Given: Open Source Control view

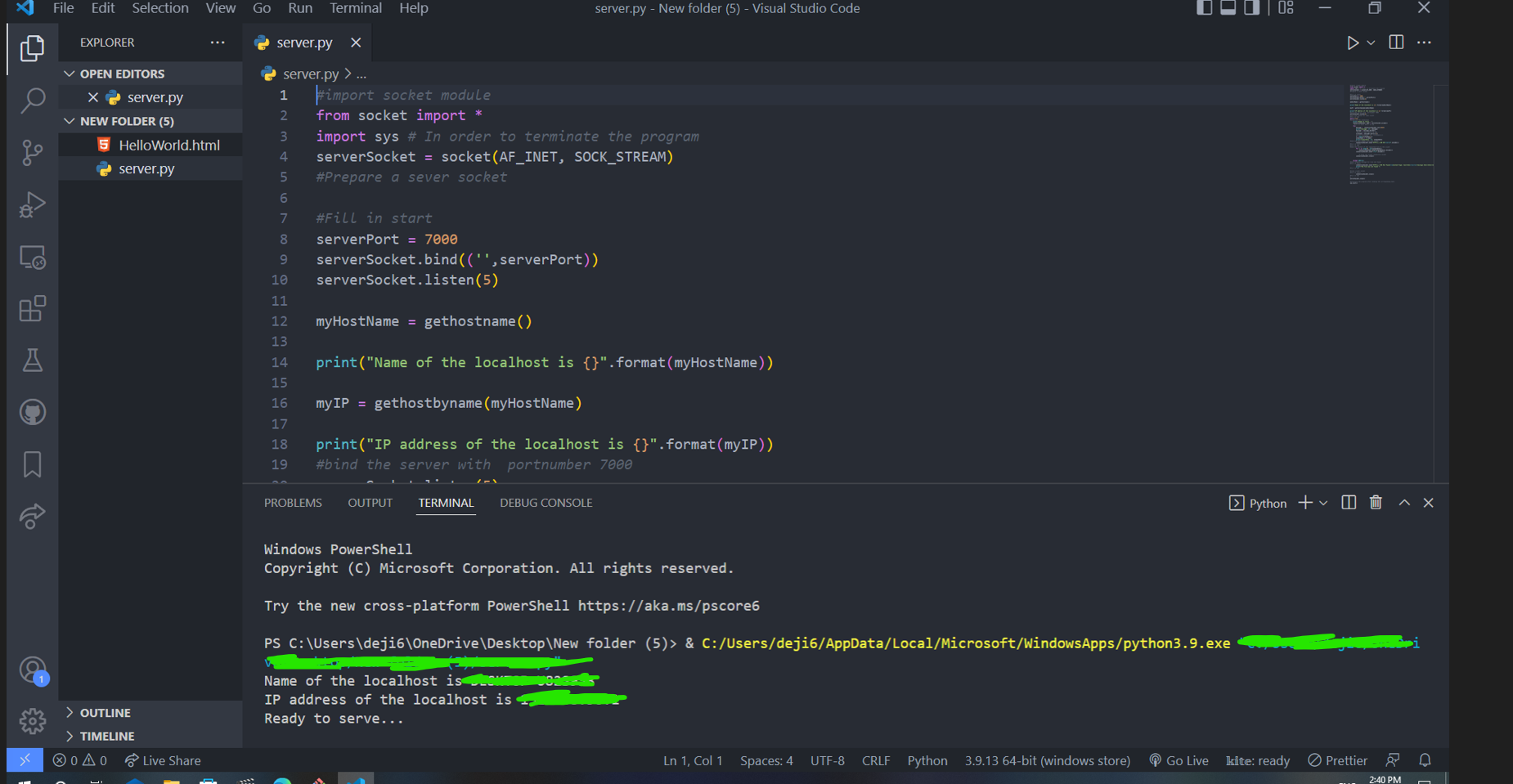Looking at the screenshot, I should pos(32,152).
